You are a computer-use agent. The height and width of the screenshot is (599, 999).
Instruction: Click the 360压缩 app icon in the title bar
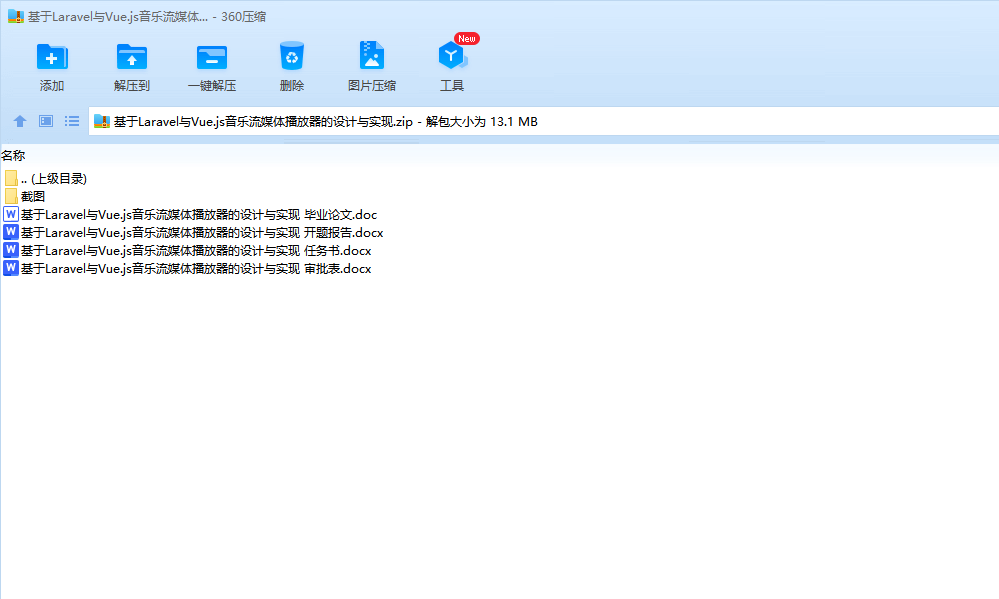point(16,17)
